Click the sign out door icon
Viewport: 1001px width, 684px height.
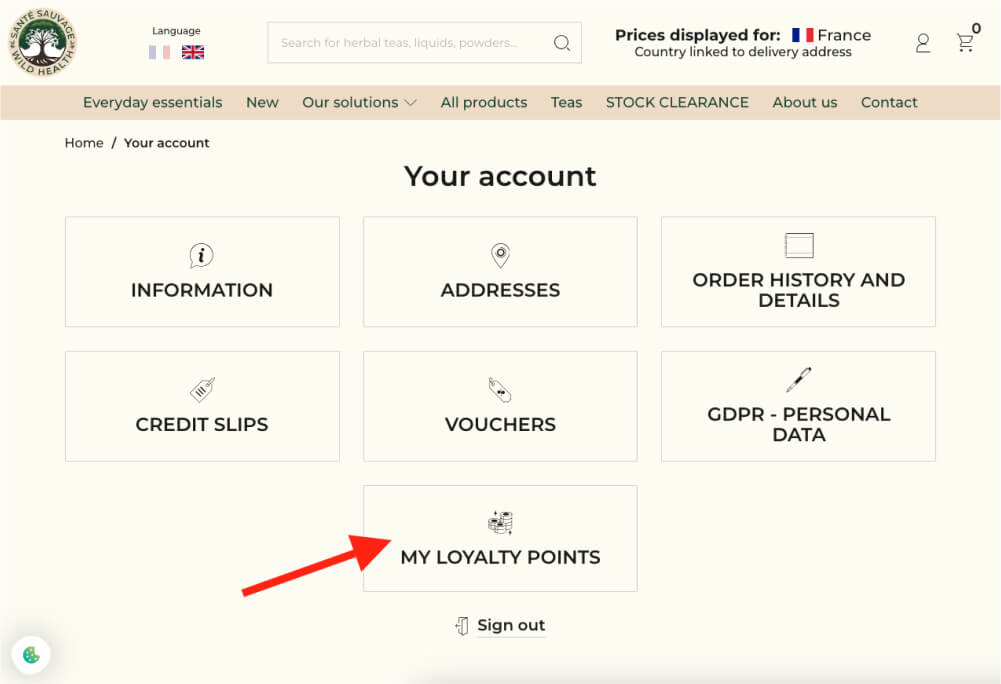point(462,626)
